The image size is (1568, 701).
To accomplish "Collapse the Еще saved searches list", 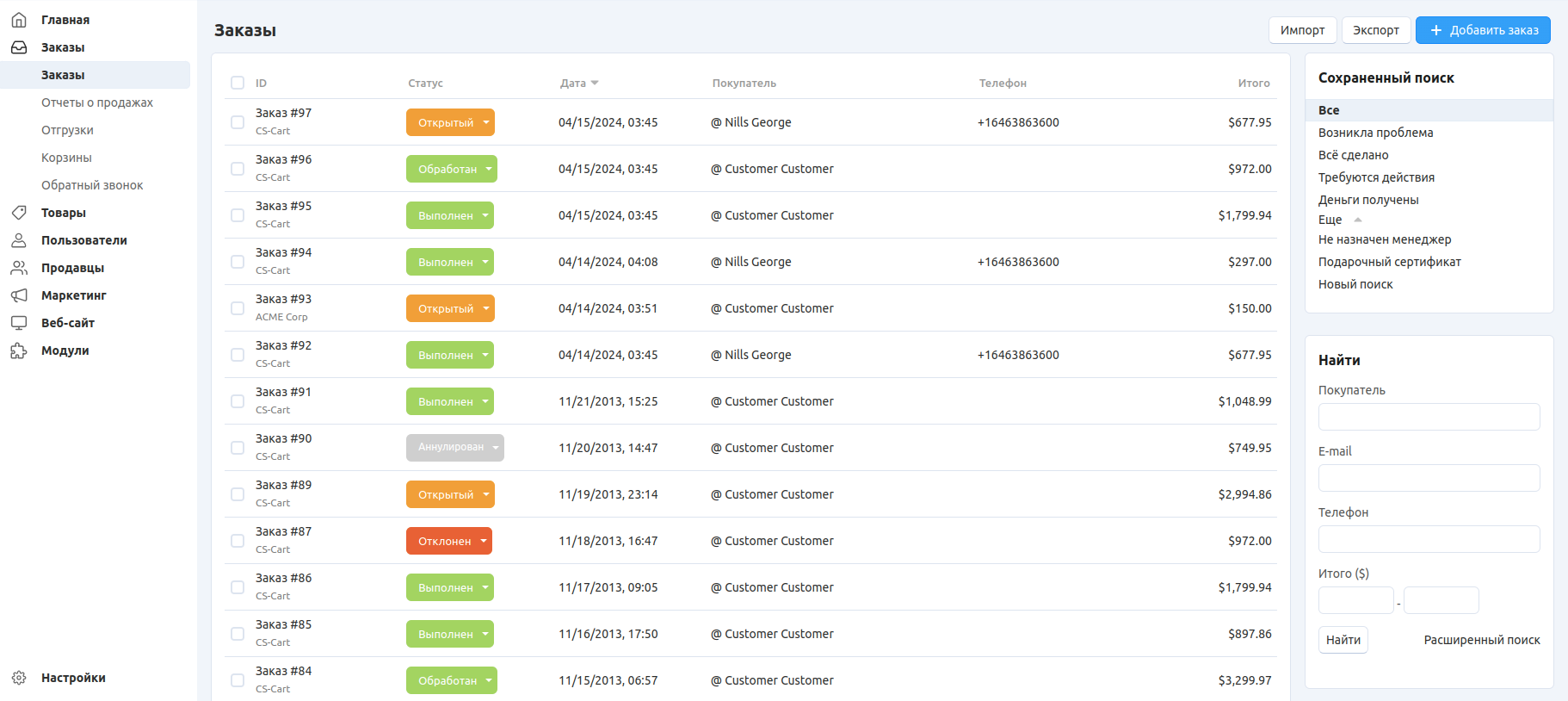I will (x=1357, y=220).
